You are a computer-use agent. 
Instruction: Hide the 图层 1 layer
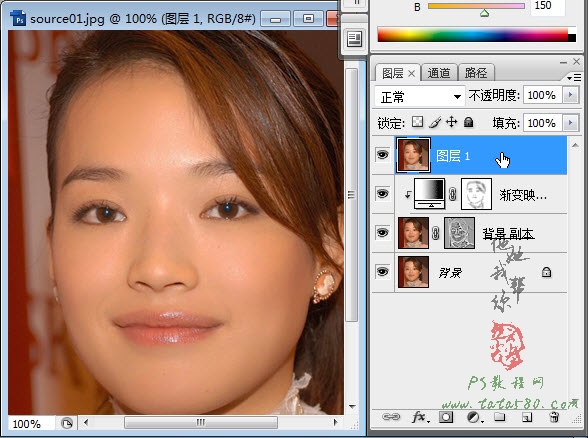(x=382, y=155)
